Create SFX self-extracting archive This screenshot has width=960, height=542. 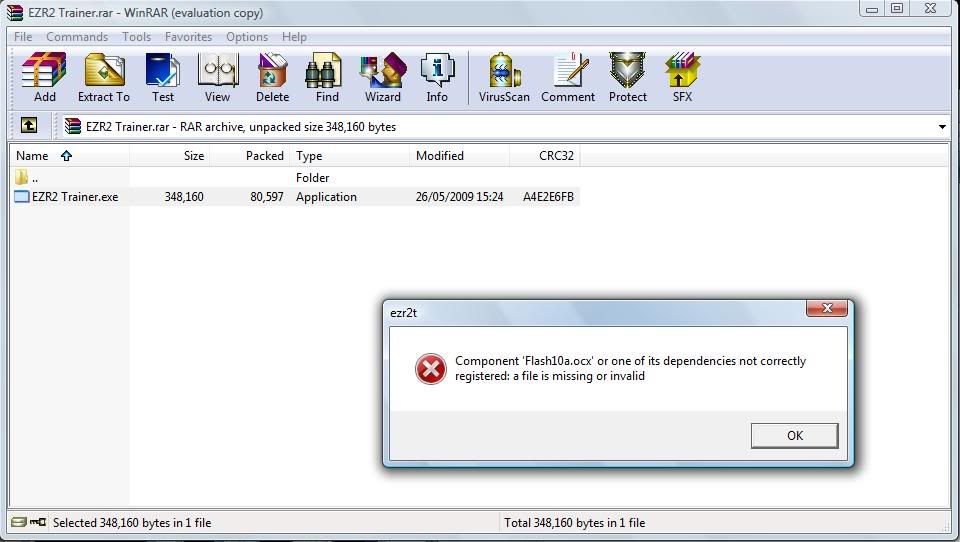tap(682, 77)
